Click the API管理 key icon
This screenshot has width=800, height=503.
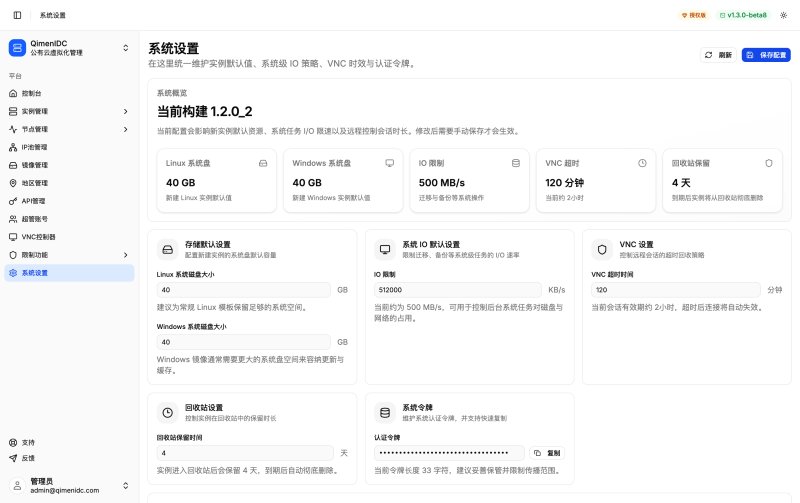(x=13, y=201)
